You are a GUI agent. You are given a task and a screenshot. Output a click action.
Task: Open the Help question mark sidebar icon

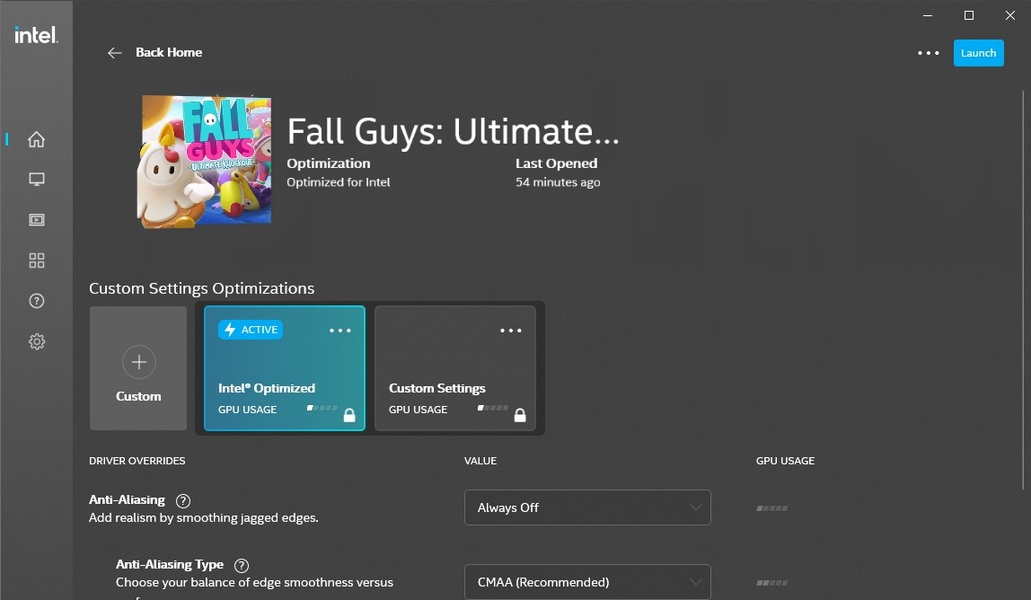tap(37, 301)
